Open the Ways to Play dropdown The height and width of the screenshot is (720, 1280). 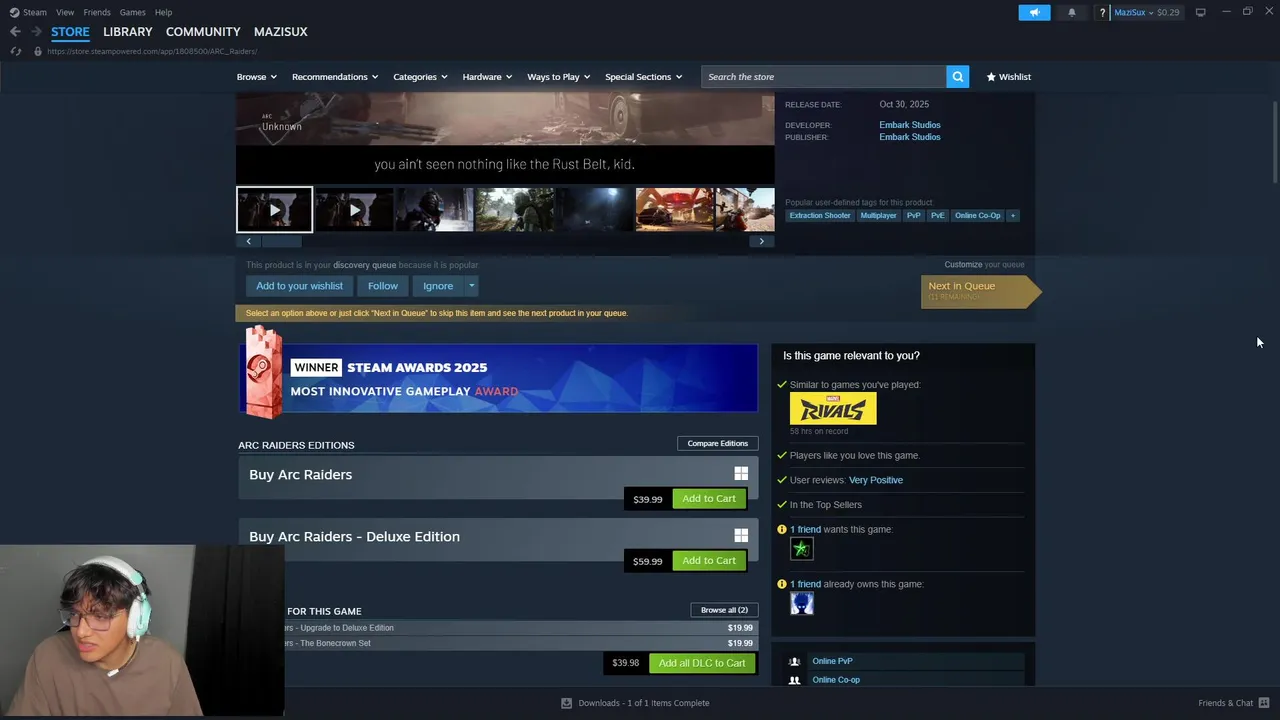point(558,77)
